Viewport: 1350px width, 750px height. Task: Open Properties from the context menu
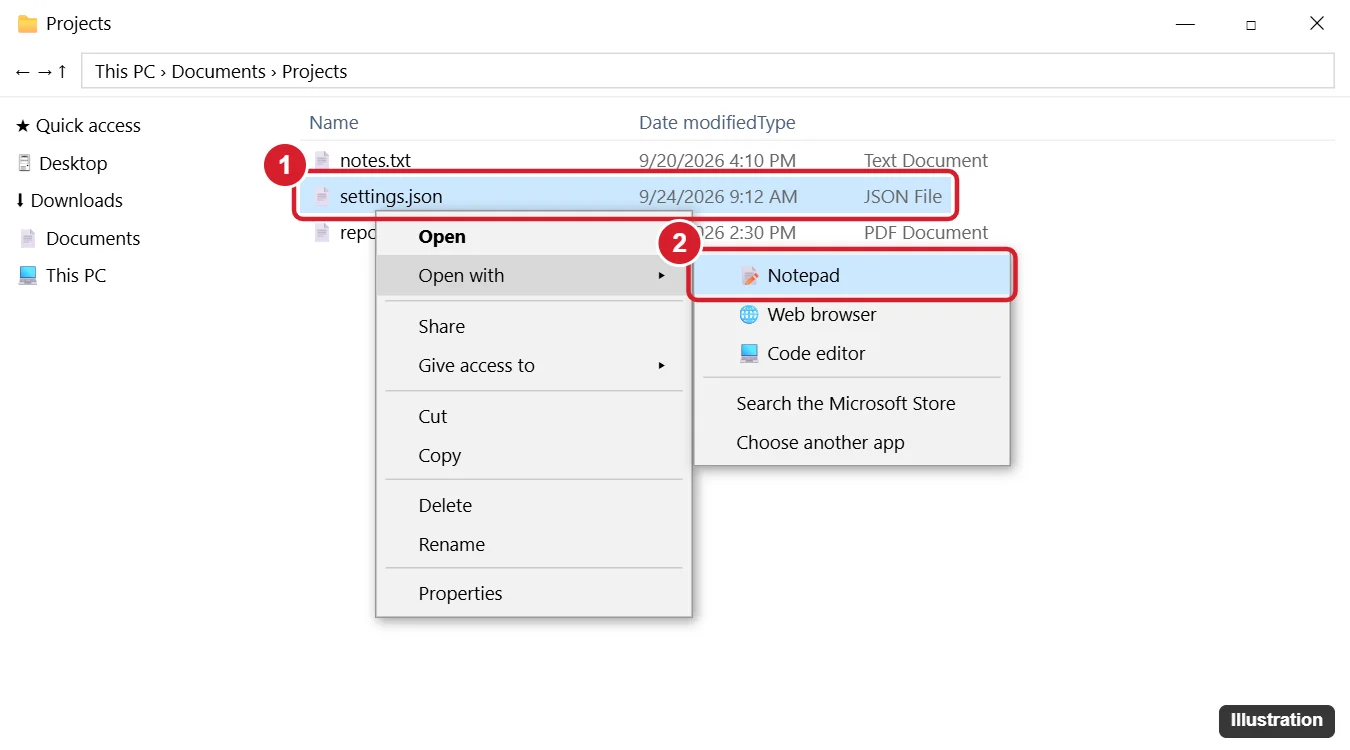[534, 594]
